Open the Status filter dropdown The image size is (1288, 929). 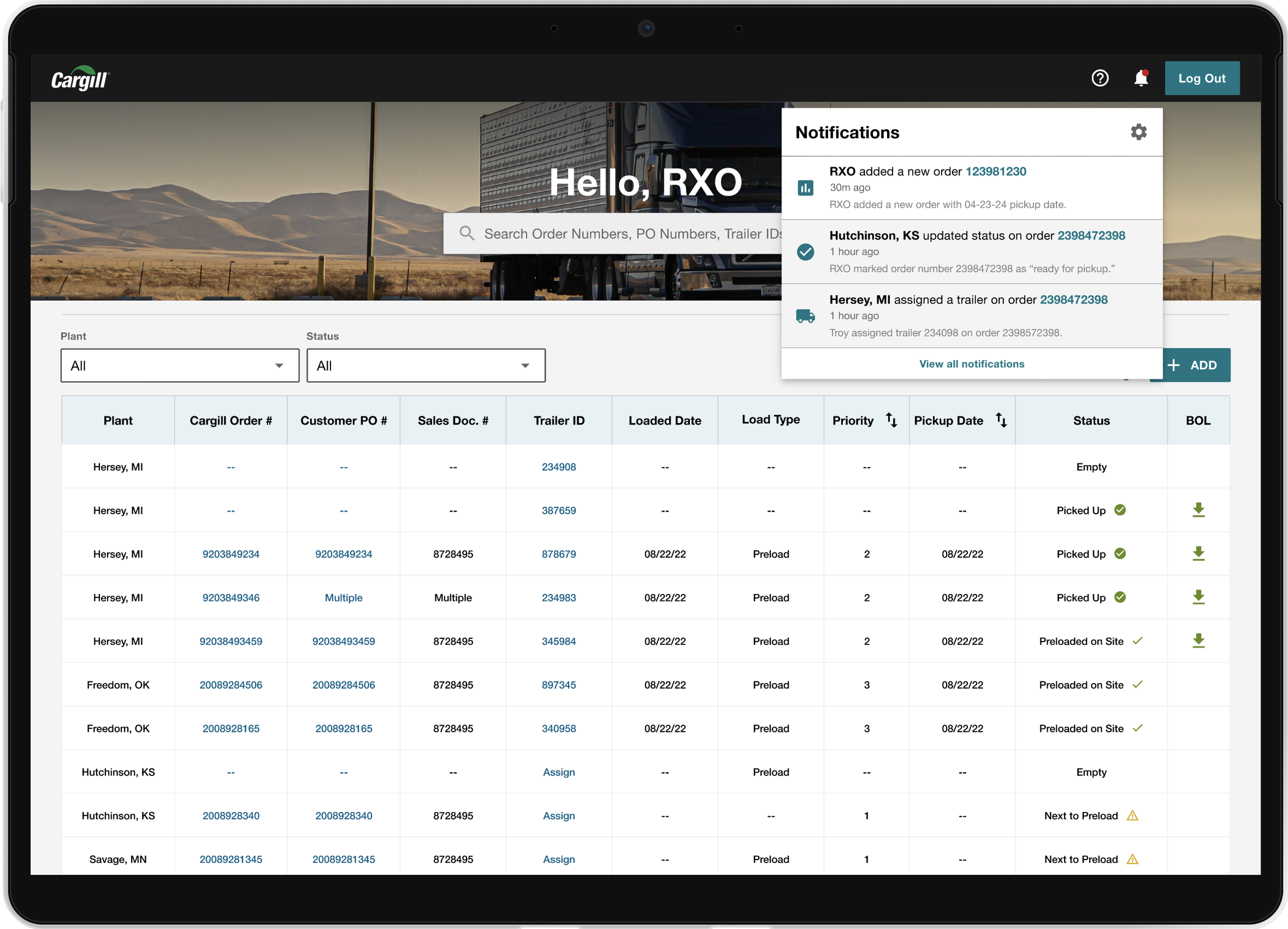pyautogui.click(x=426, y=366)
